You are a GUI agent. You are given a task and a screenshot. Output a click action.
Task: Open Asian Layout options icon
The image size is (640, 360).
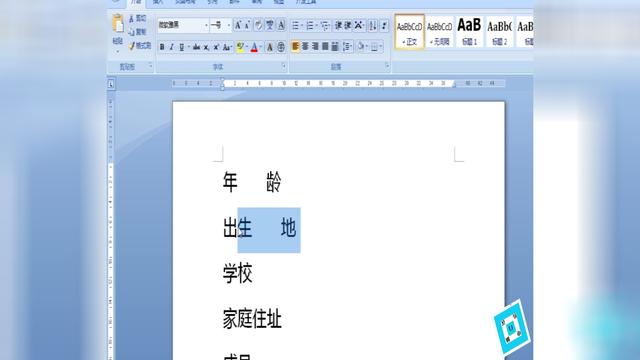coord(359,26)
